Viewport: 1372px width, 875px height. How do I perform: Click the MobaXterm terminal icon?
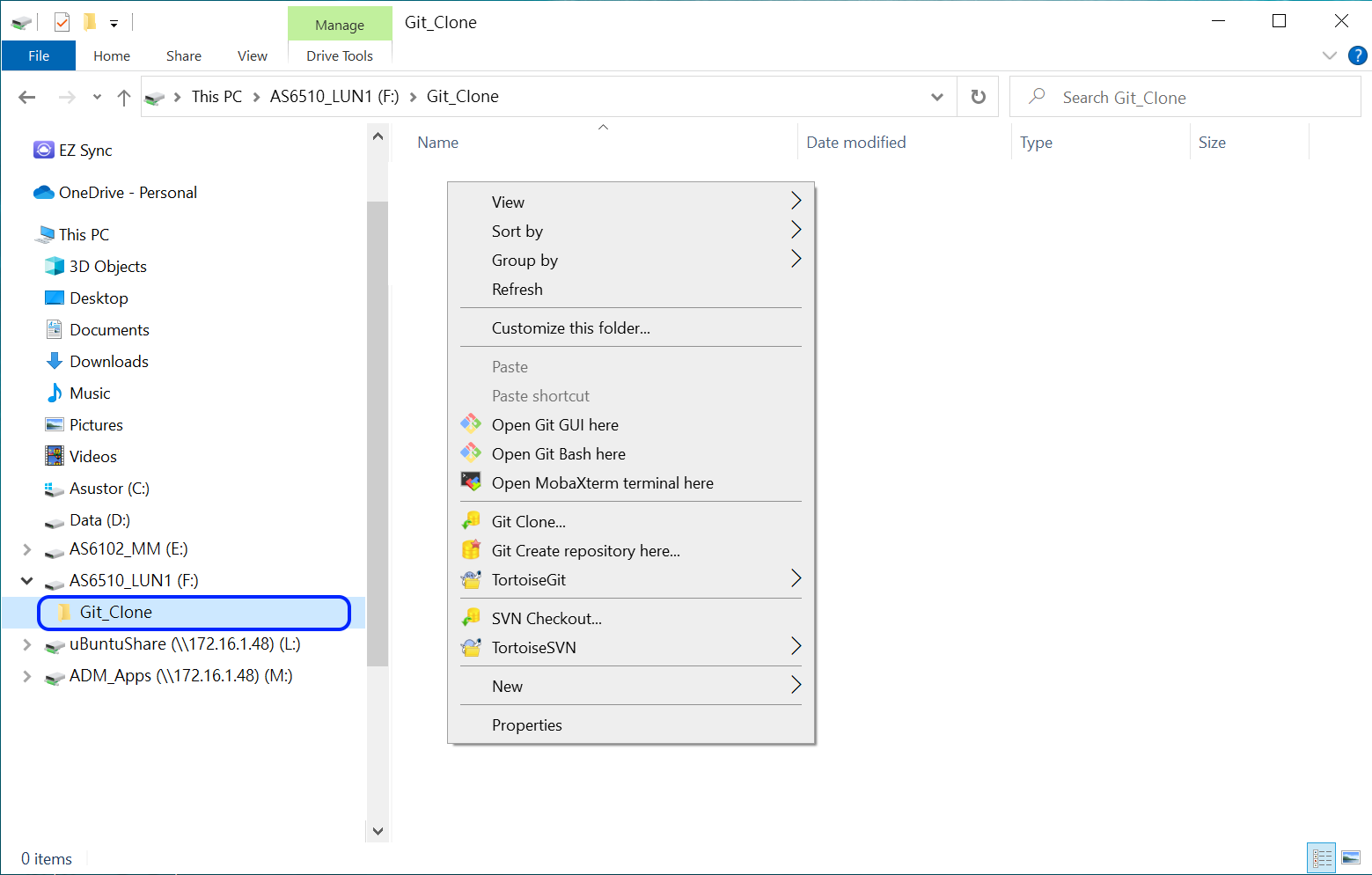coord(471,482)
